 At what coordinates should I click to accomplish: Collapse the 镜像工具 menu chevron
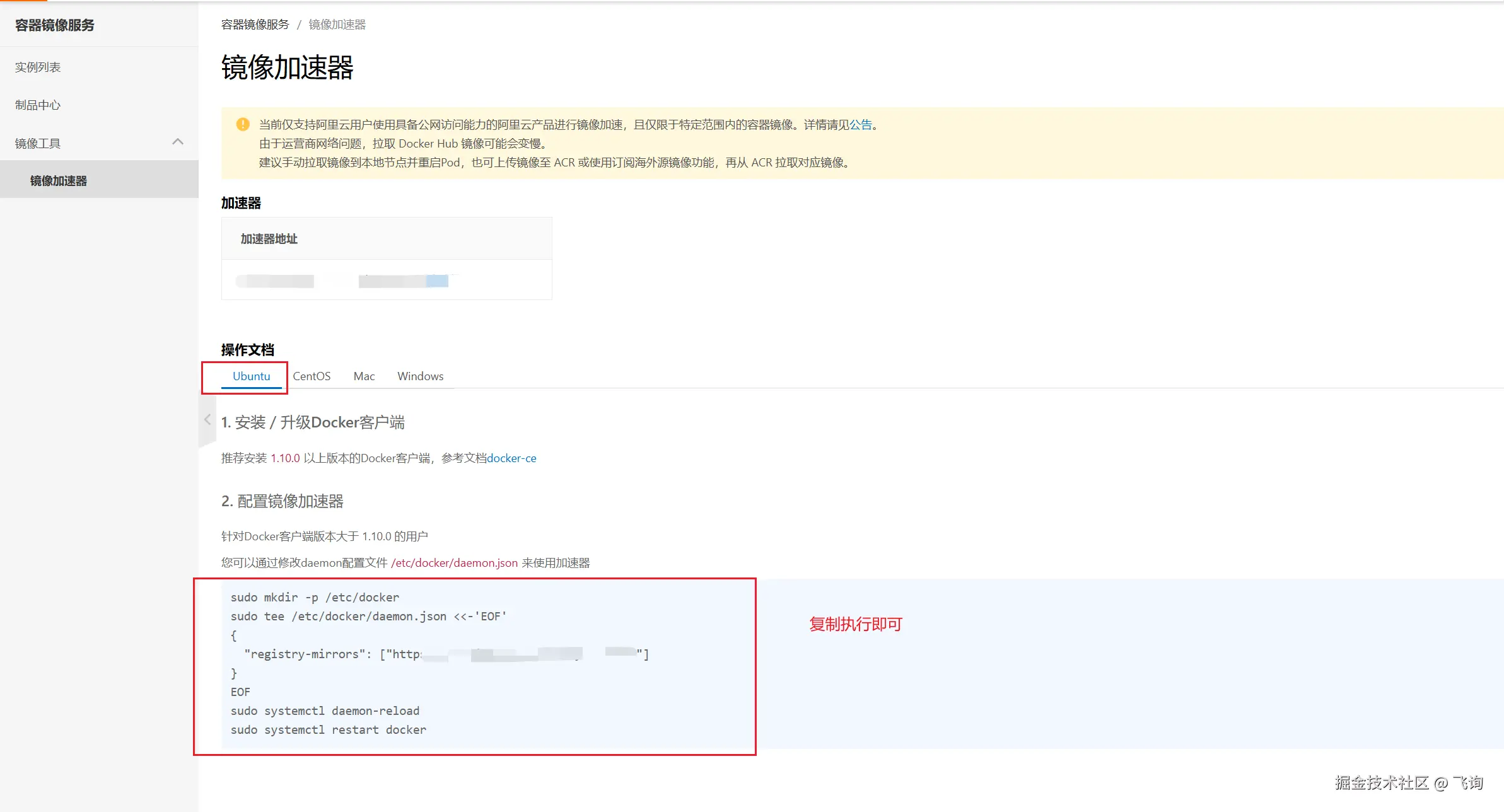pyautogui.click(x=178, y=142)
